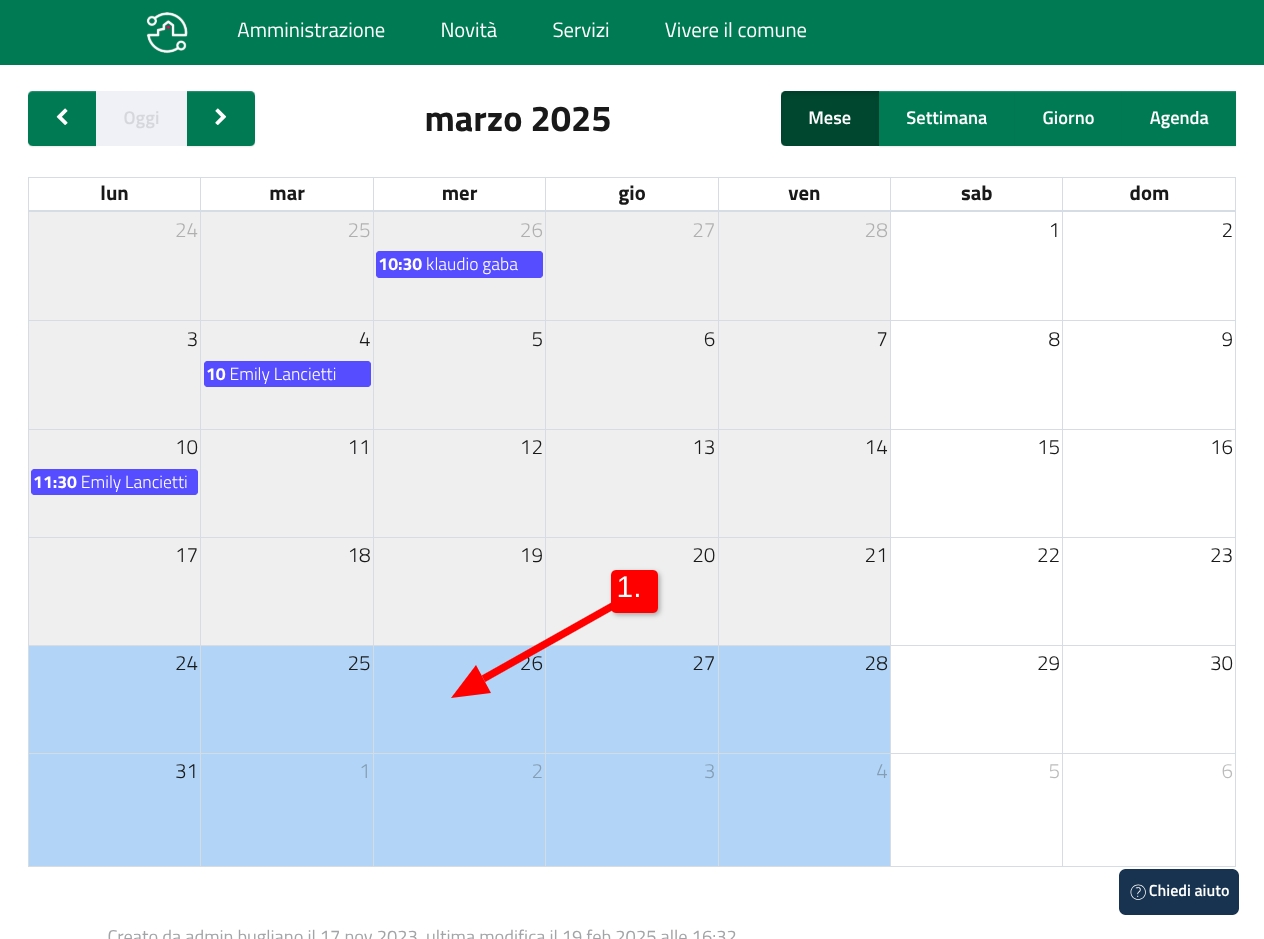Click the Chiedi aiuto help button
Screen dimensions: 1264x939
tap(1178, 892)
